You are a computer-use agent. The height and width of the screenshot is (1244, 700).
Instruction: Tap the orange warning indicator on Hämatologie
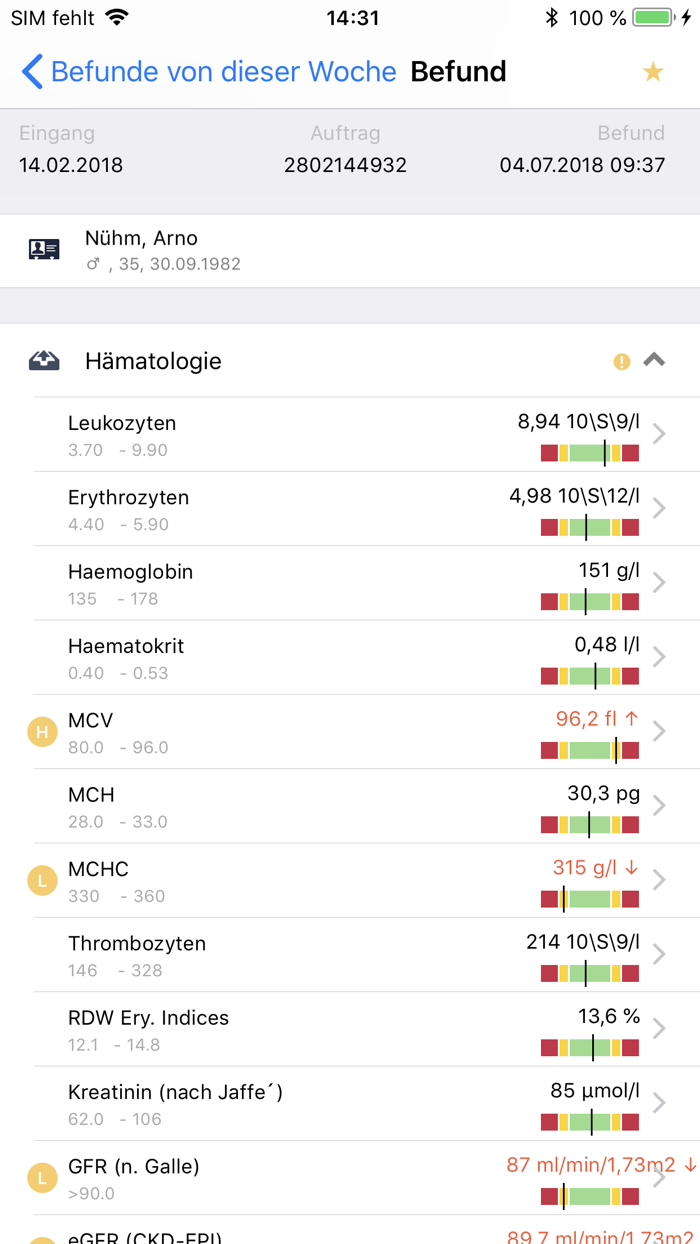pyautogui.click(x=621, y=360)
